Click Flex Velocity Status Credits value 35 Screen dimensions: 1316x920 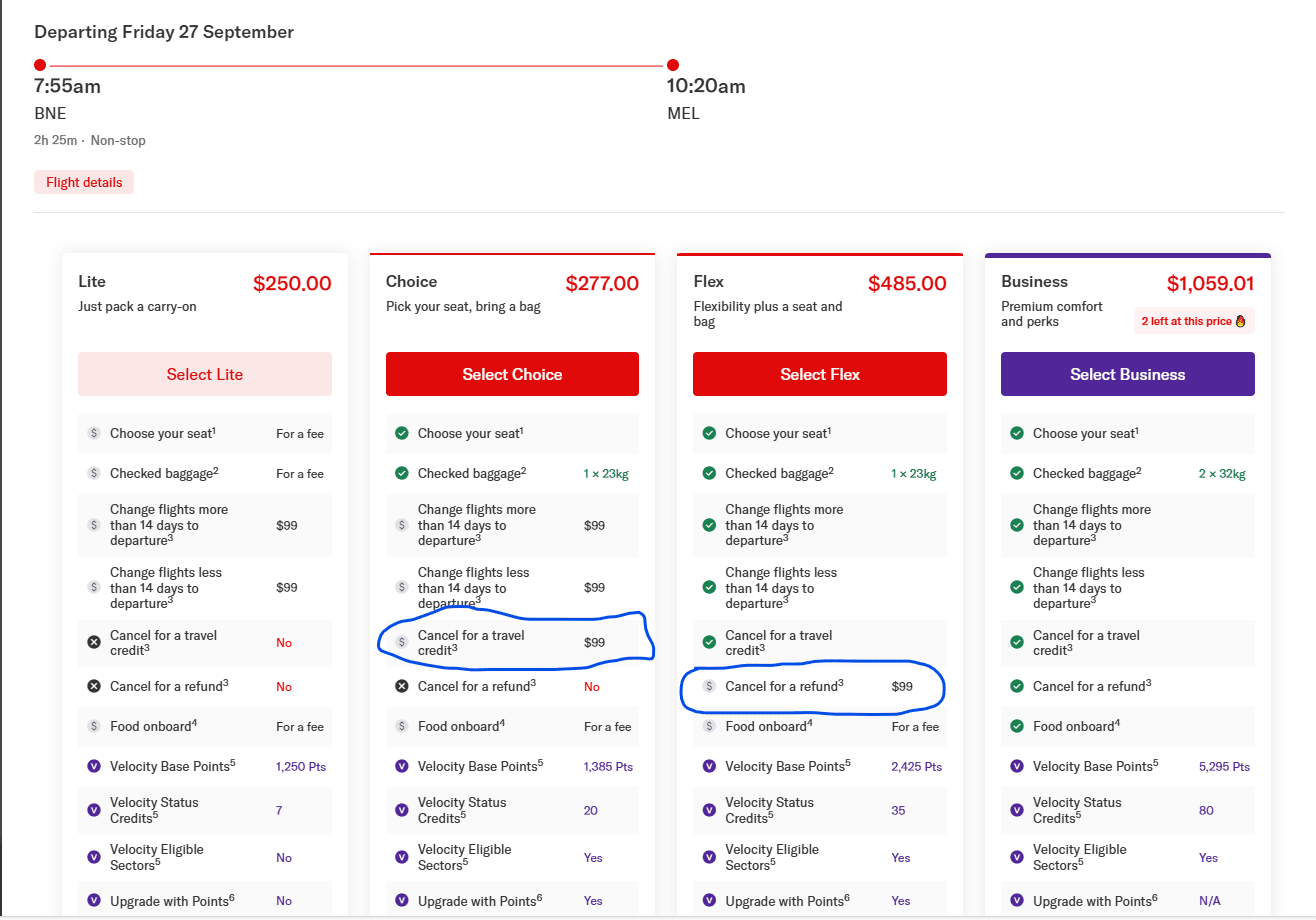click(898, 811)
